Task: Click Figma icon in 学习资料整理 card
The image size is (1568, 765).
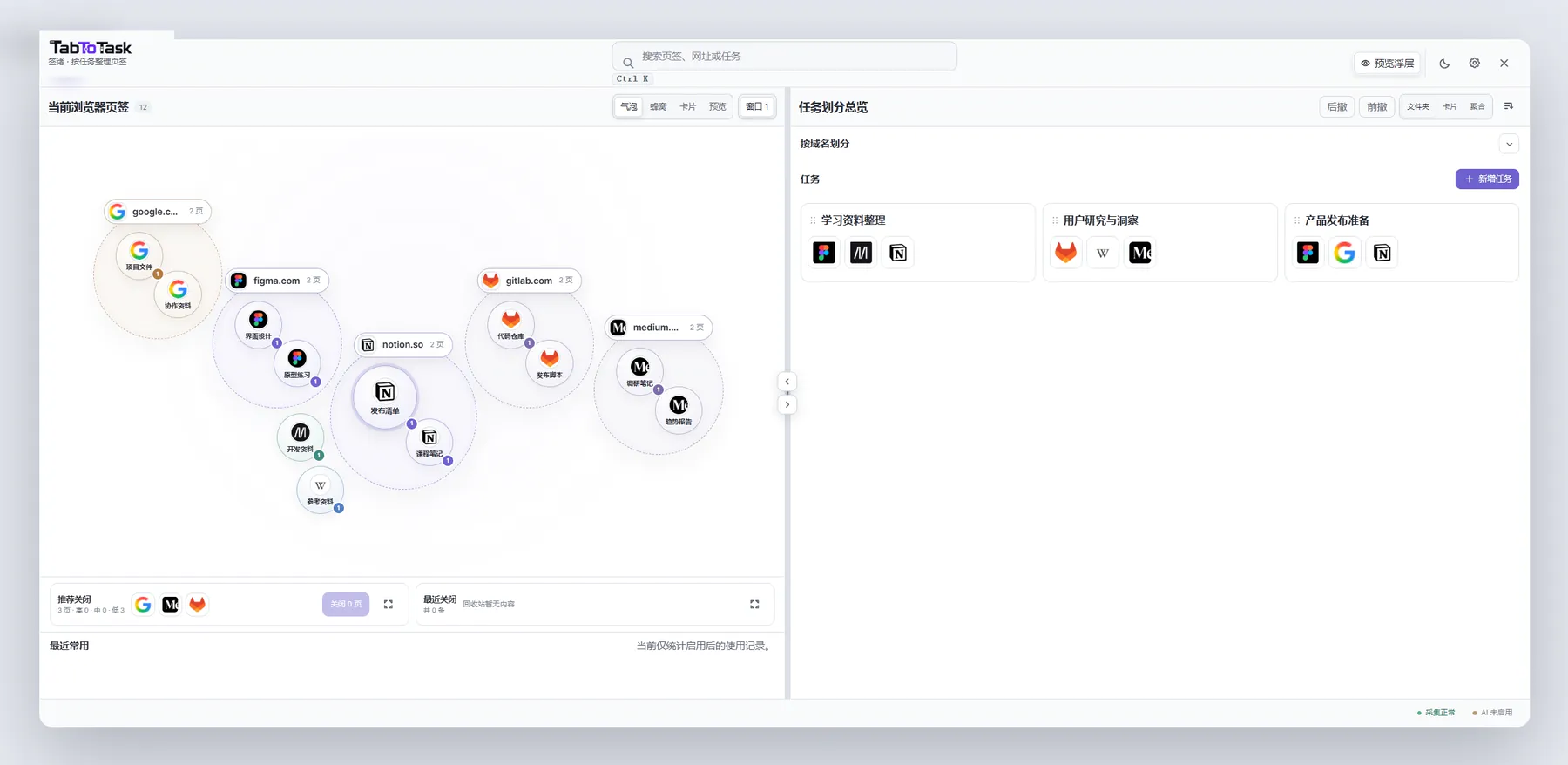Action: 824,253
